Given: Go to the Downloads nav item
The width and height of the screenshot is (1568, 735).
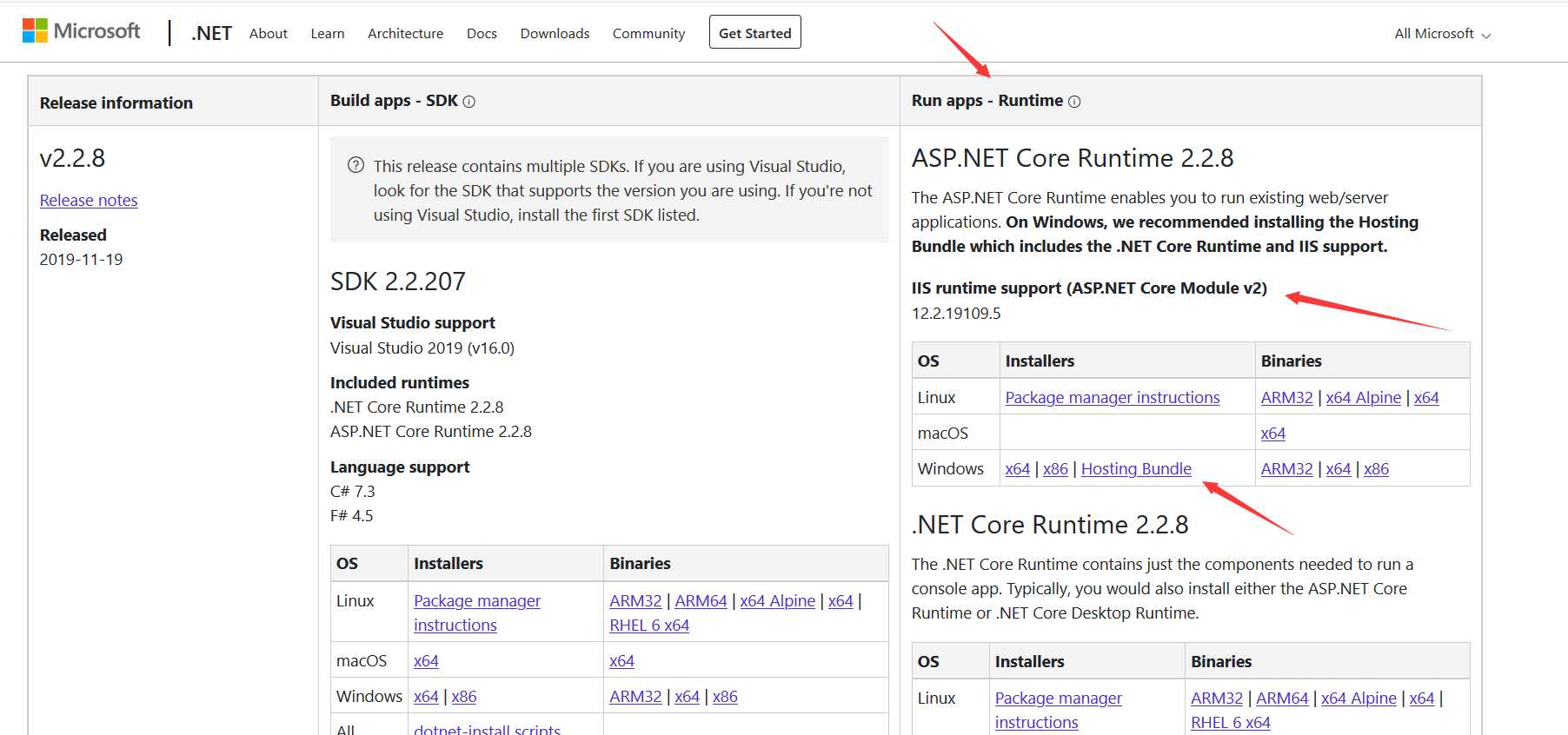Looking at the screenshot, I should [x=555, y=33].
